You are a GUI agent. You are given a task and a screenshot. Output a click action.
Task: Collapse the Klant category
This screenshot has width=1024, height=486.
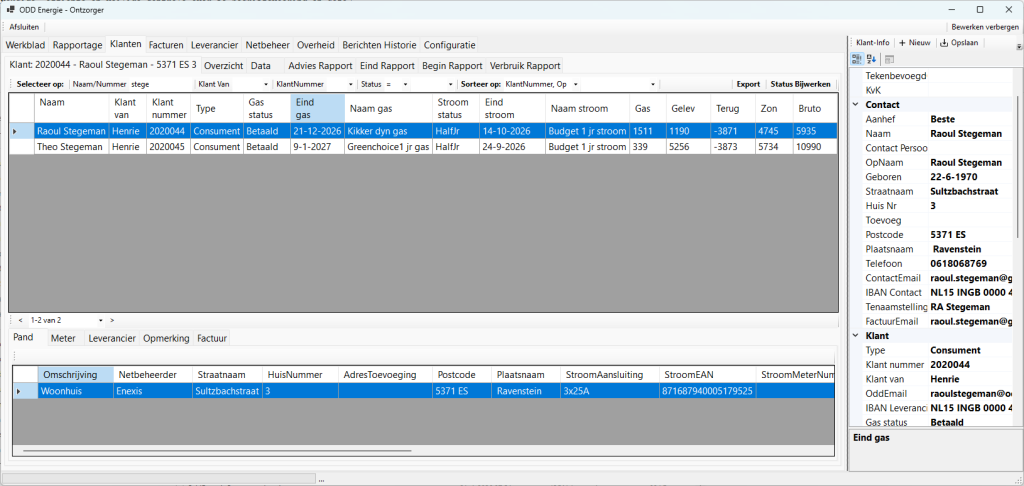point(856,336)
